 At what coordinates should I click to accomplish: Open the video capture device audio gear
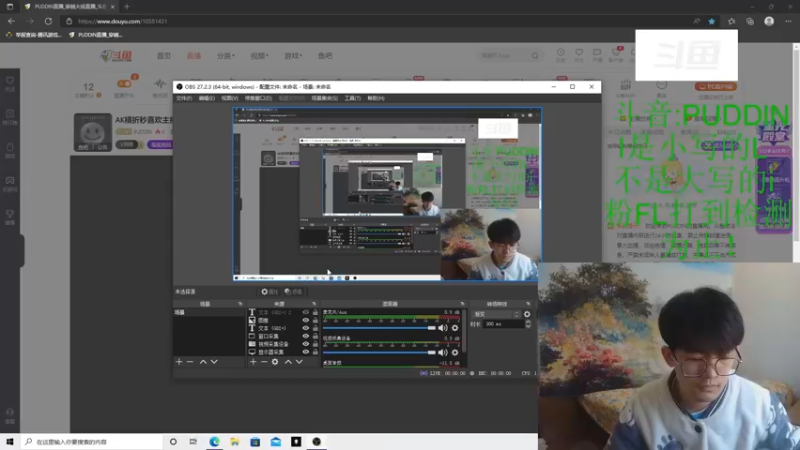pos(455,352)
